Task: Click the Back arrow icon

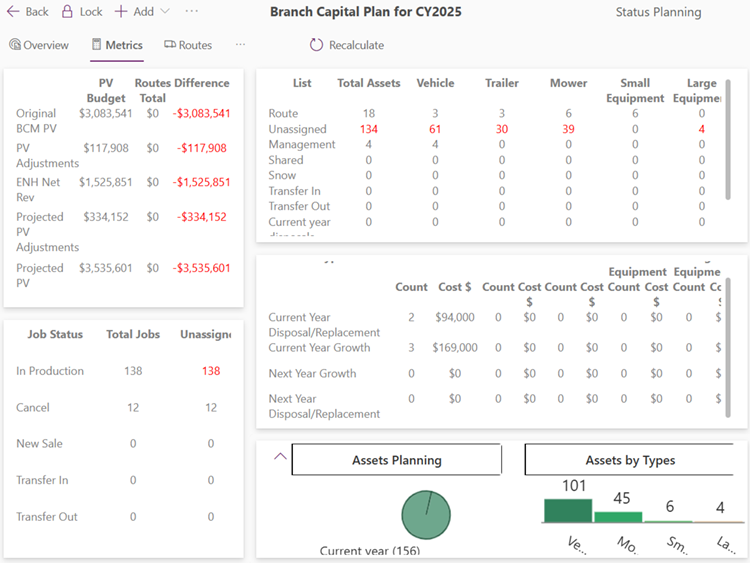Action: point(13,11)
